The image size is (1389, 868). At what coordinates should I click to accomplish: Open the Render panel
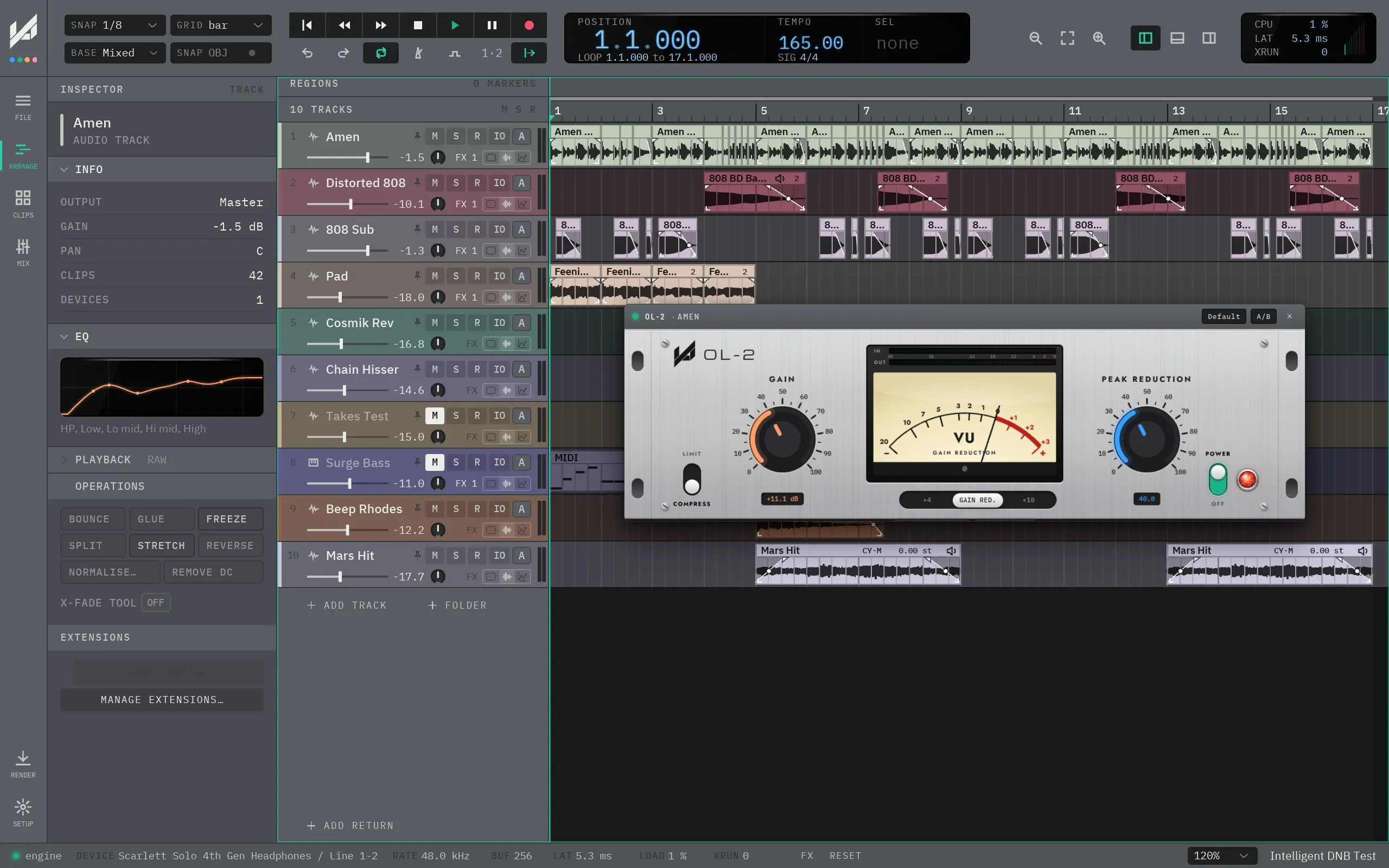23,765
